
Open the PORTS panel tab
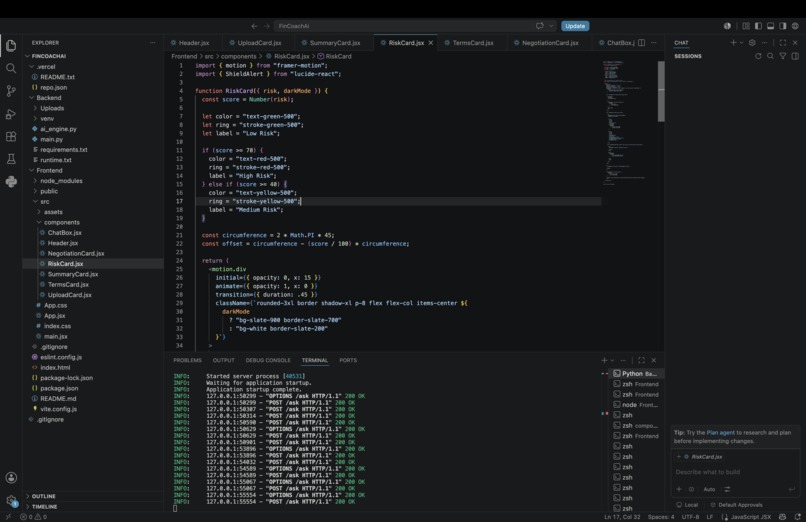[348, 360]
